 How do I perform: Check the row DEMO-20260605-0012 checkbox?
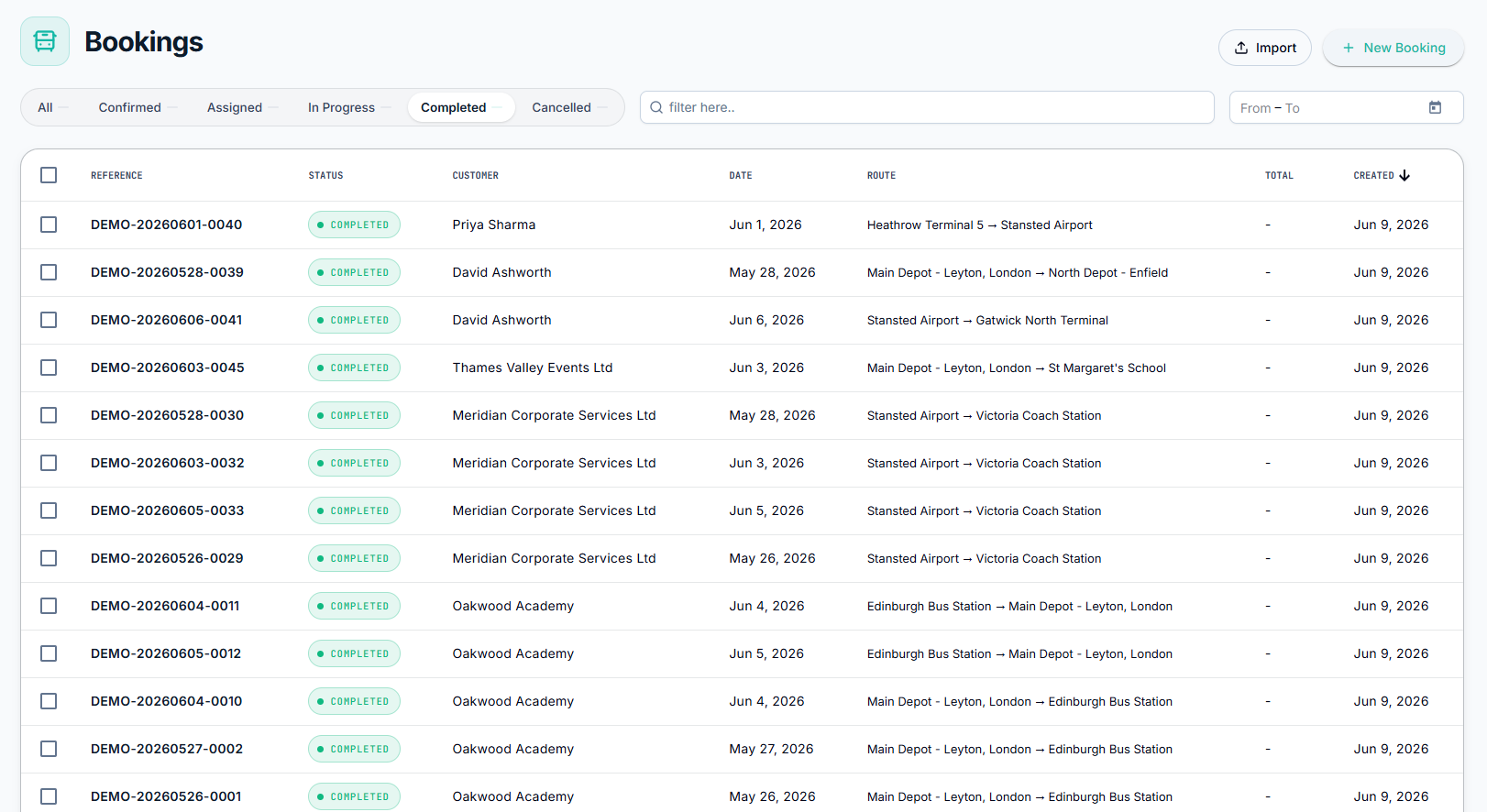pyautogui.click(x=49, y=653)
